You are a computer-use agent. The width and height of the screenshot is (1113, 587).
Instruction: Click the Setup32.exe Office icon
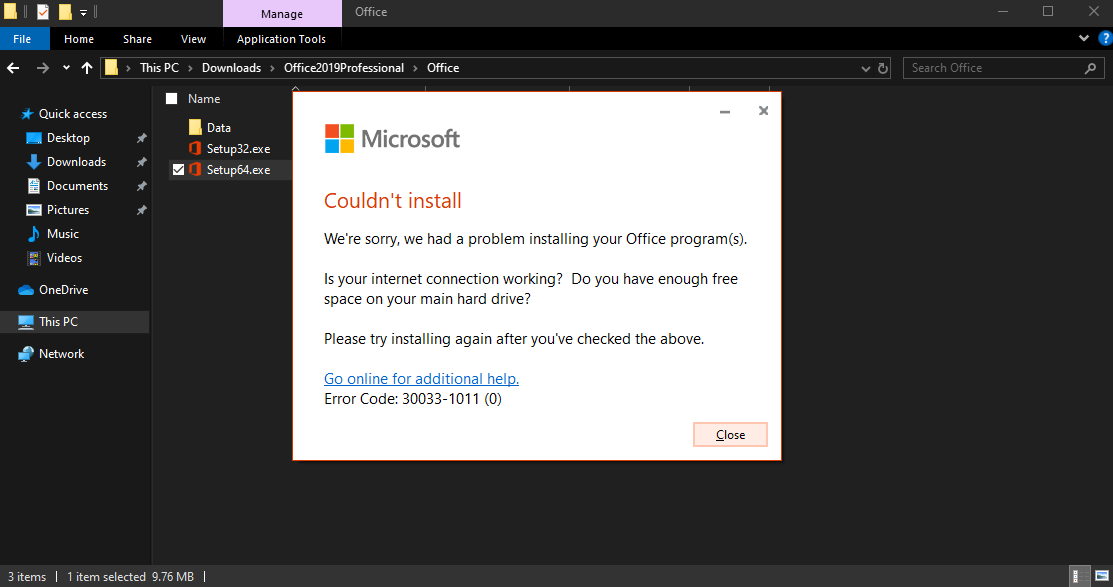point(195,148)
